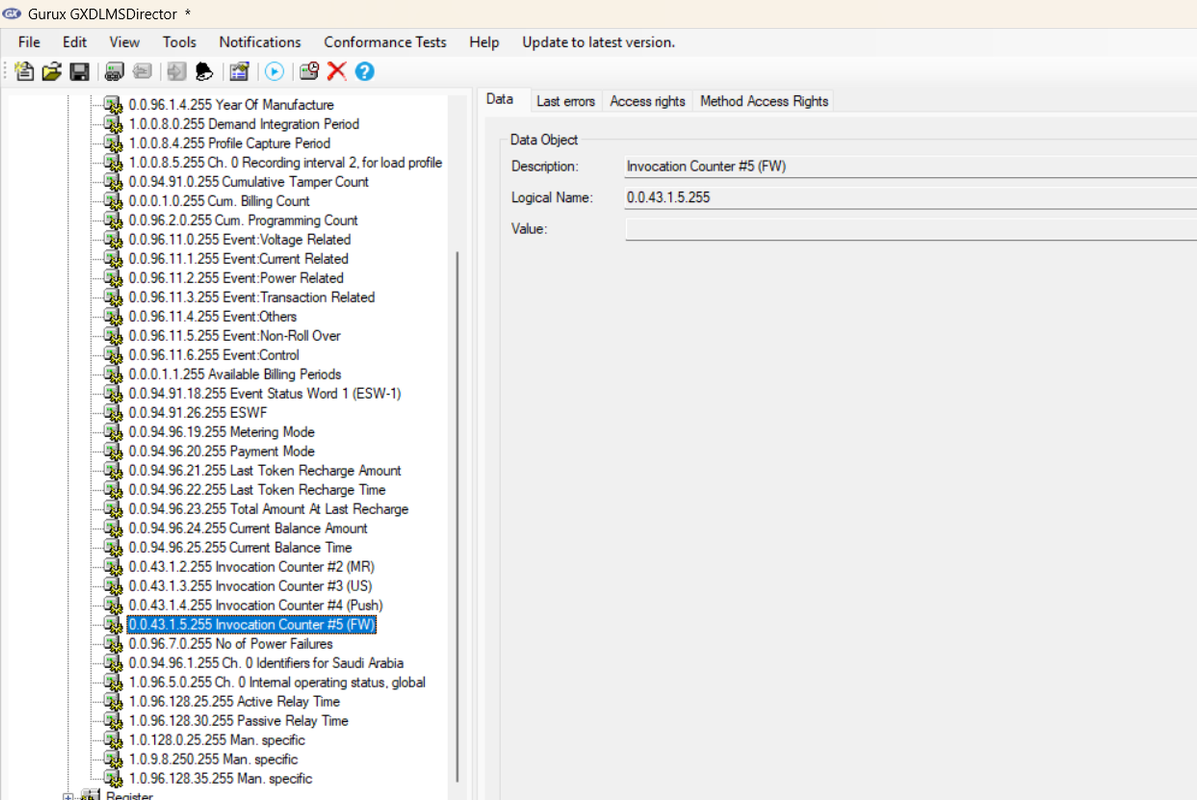Open the Edit menu

74,42
